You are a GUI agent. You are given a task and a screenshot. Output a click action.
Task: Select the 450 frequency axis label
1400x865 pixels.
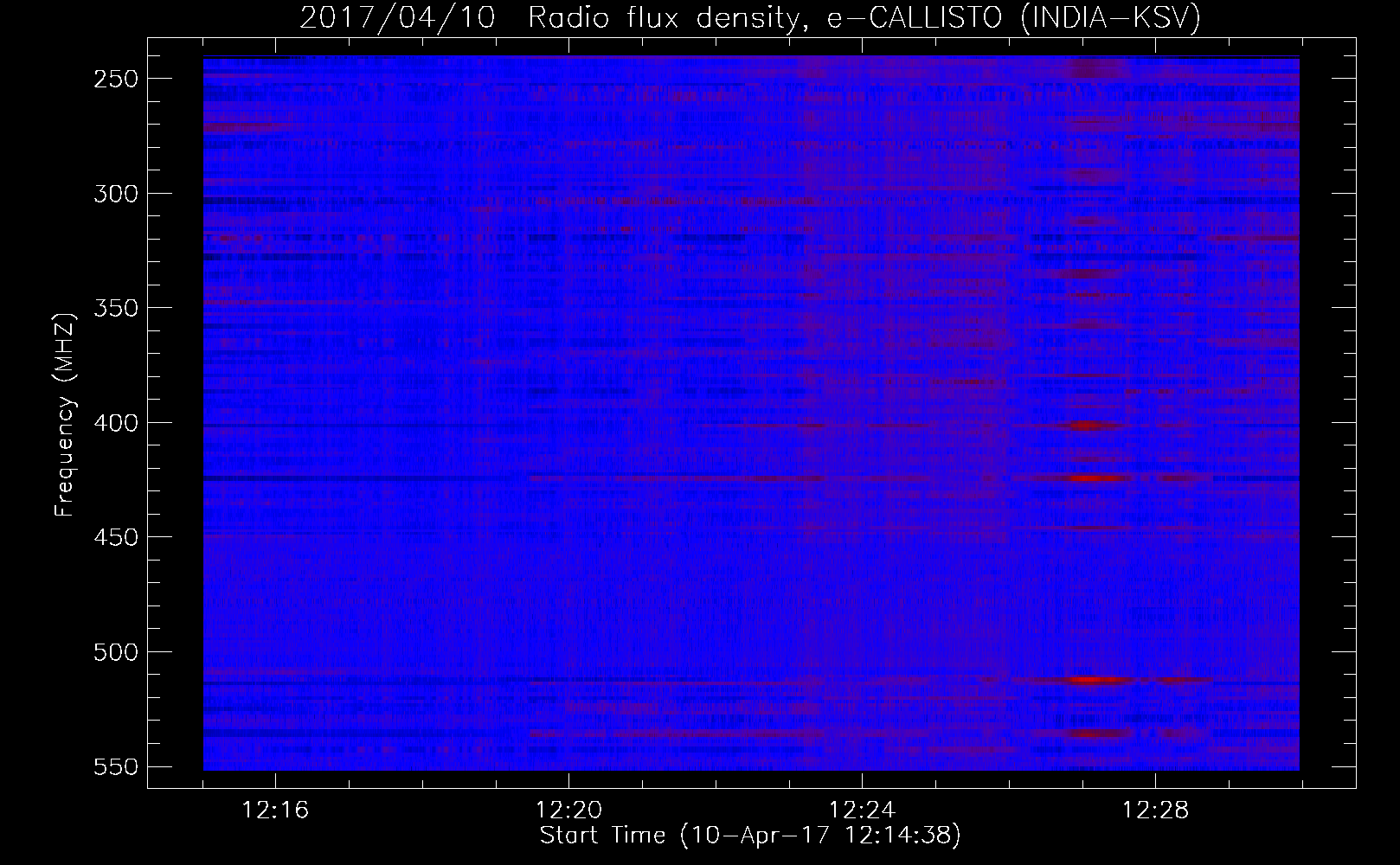pyautogui.click(x=115, y=537)
